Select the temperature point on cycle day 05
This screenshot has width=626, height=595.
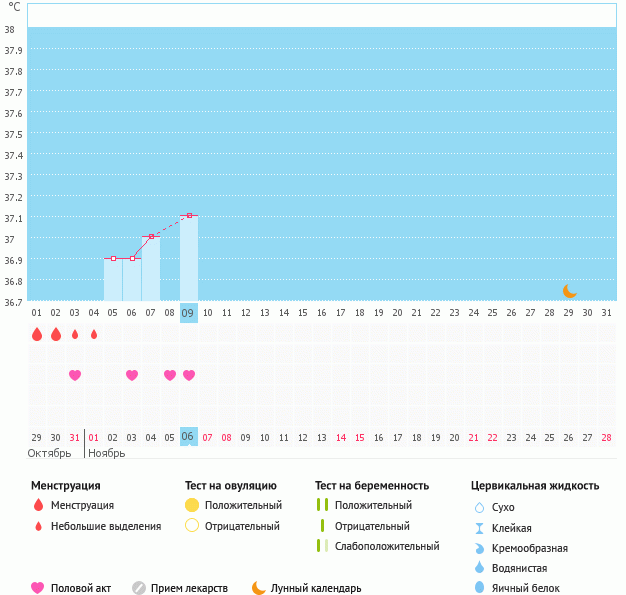pos(113,258)
